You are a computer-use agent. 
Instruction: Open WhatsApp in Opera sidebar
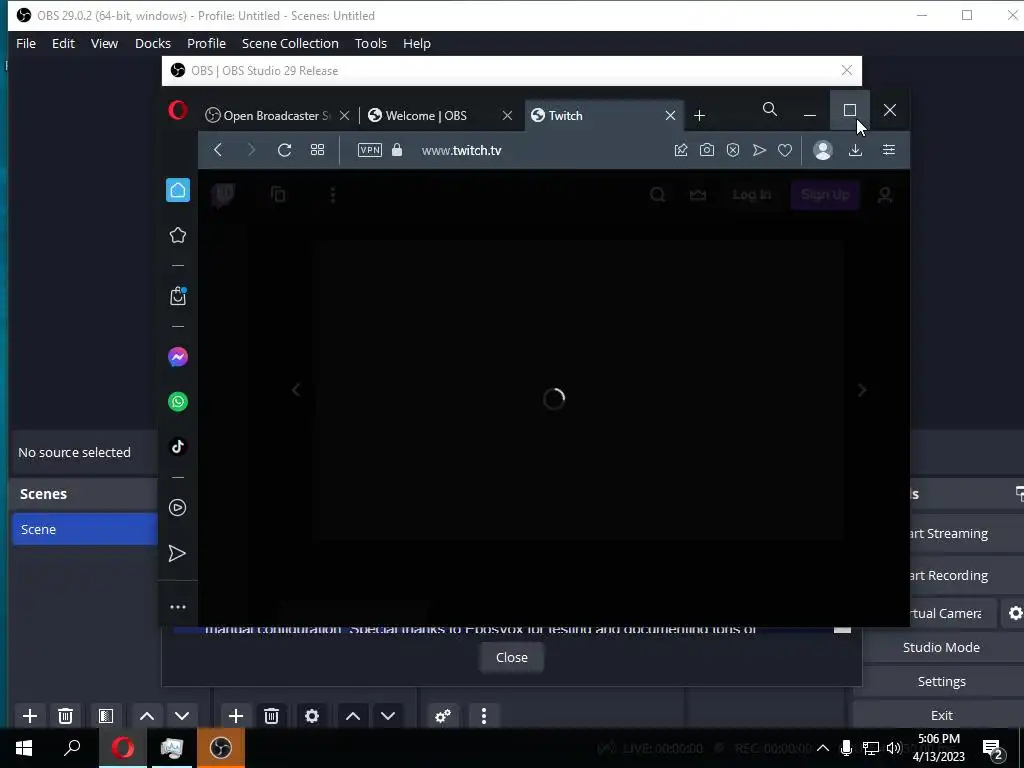point(178,402)
